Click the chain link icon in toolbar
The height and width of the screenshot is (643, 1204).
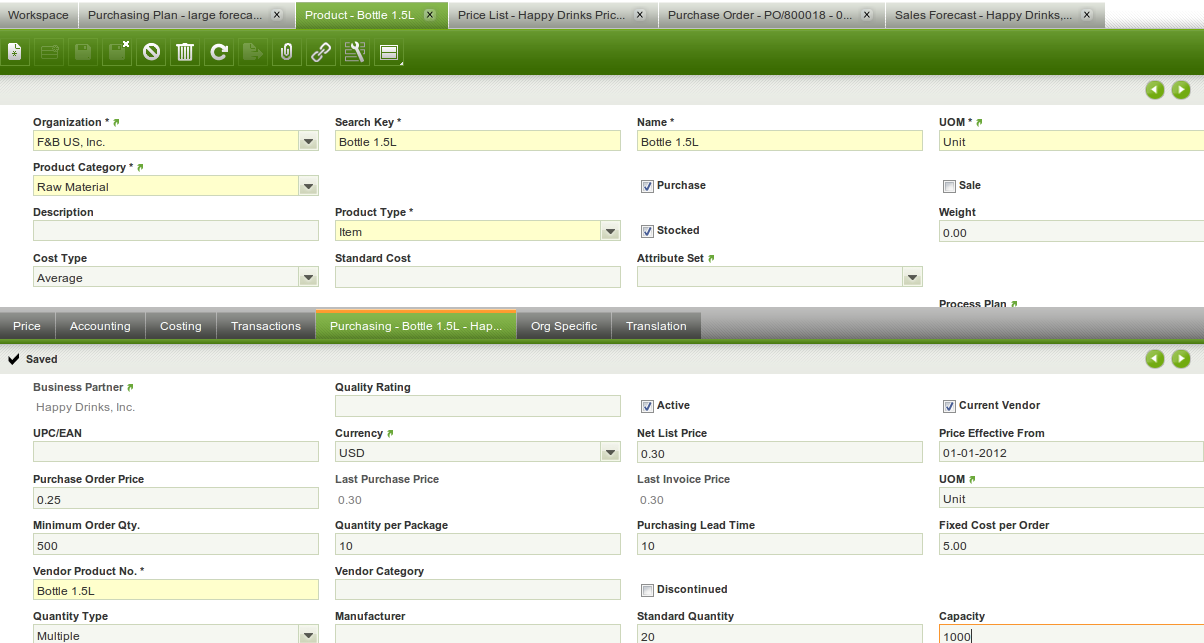tap(320, 52)
